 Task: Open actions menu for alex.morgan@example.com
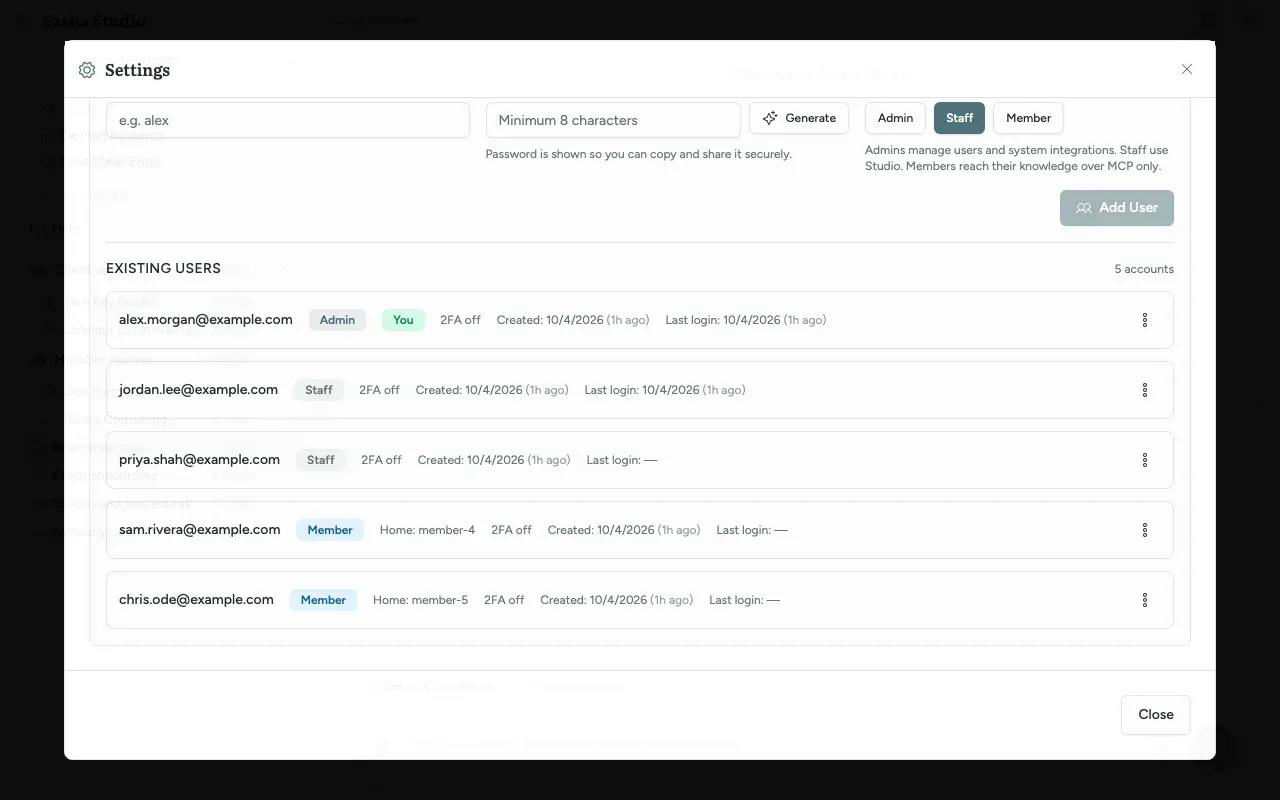1145,320
